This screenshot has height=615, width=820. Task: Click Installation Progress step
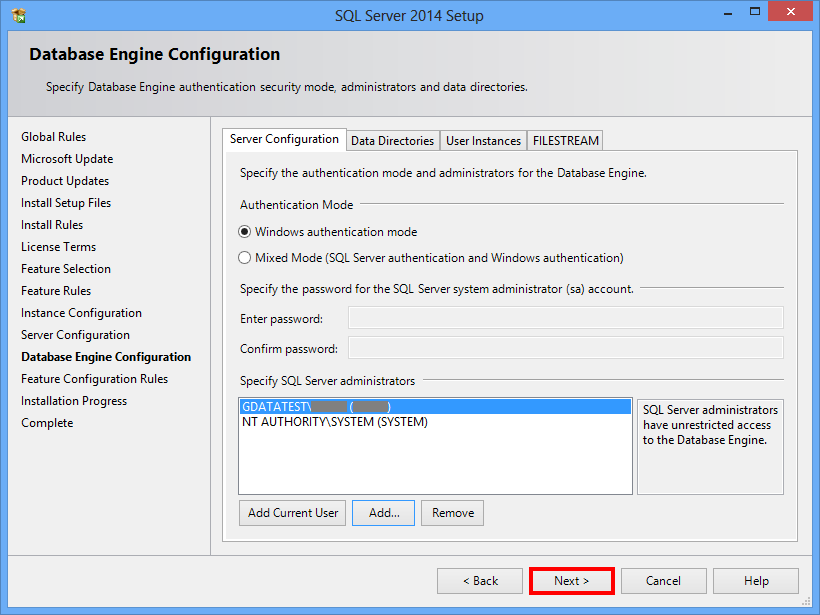(x=74, y=401)
